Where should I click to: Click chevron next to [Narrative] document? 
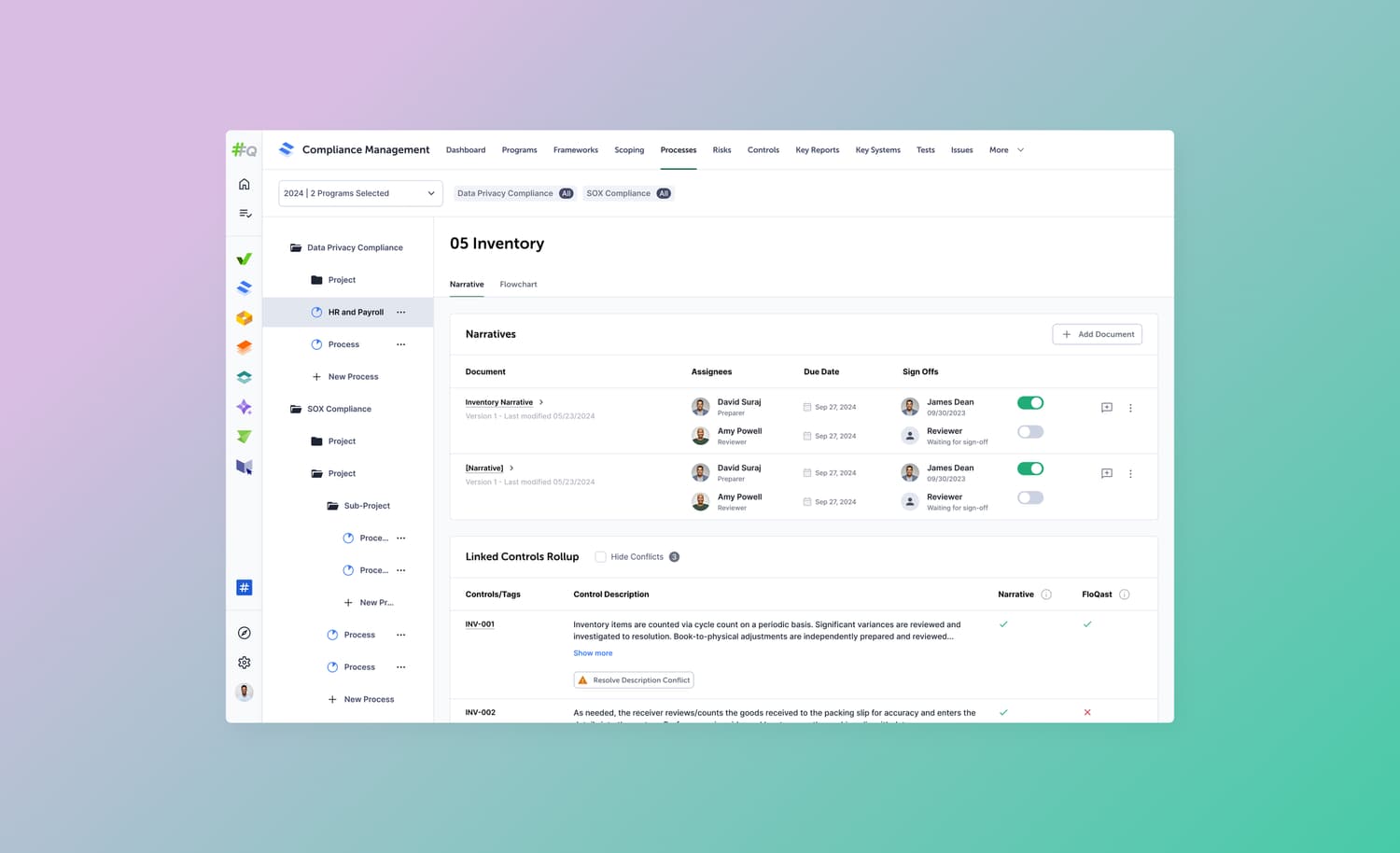pyautogui.click(x=511, y=468)
